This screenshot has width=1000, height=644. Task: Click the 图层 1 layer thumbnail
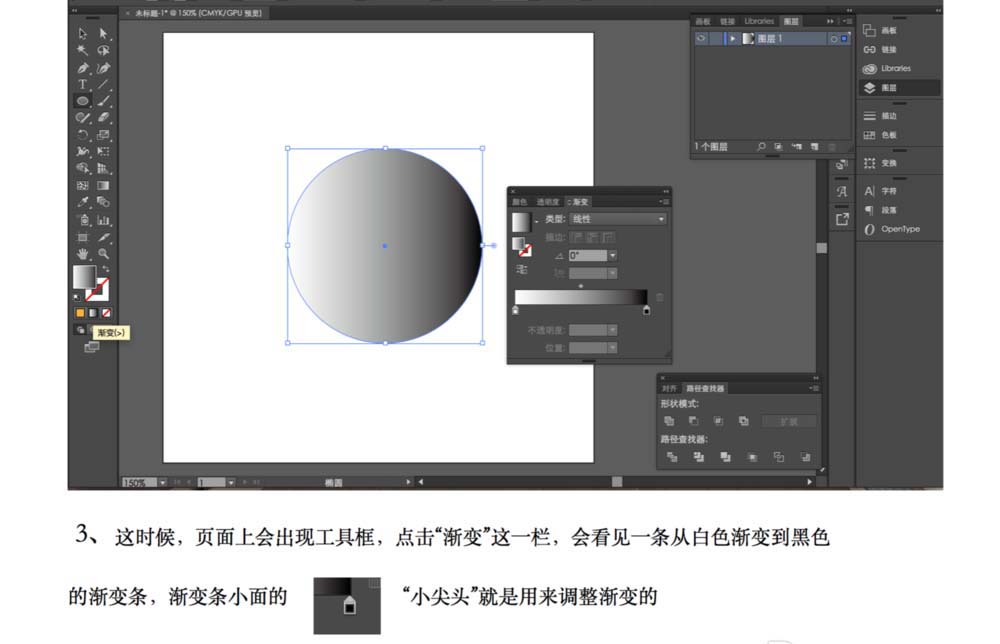748,39
